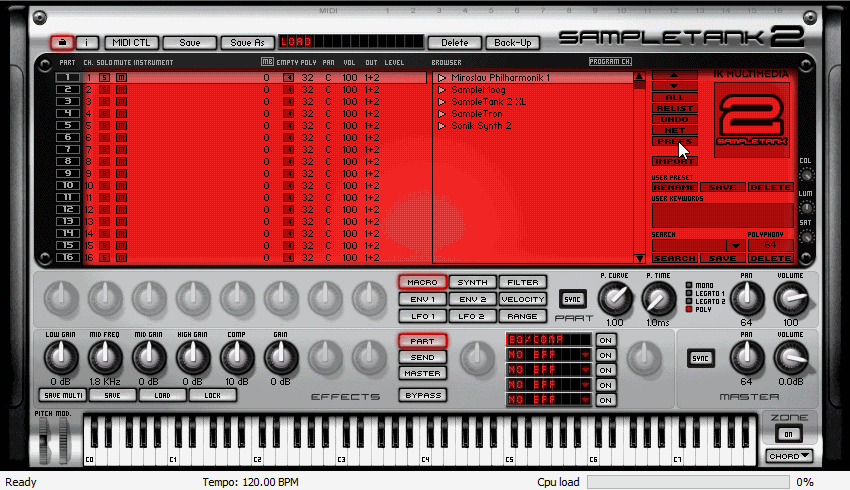
Task: Select part number 2 slot
Action: 68,89
